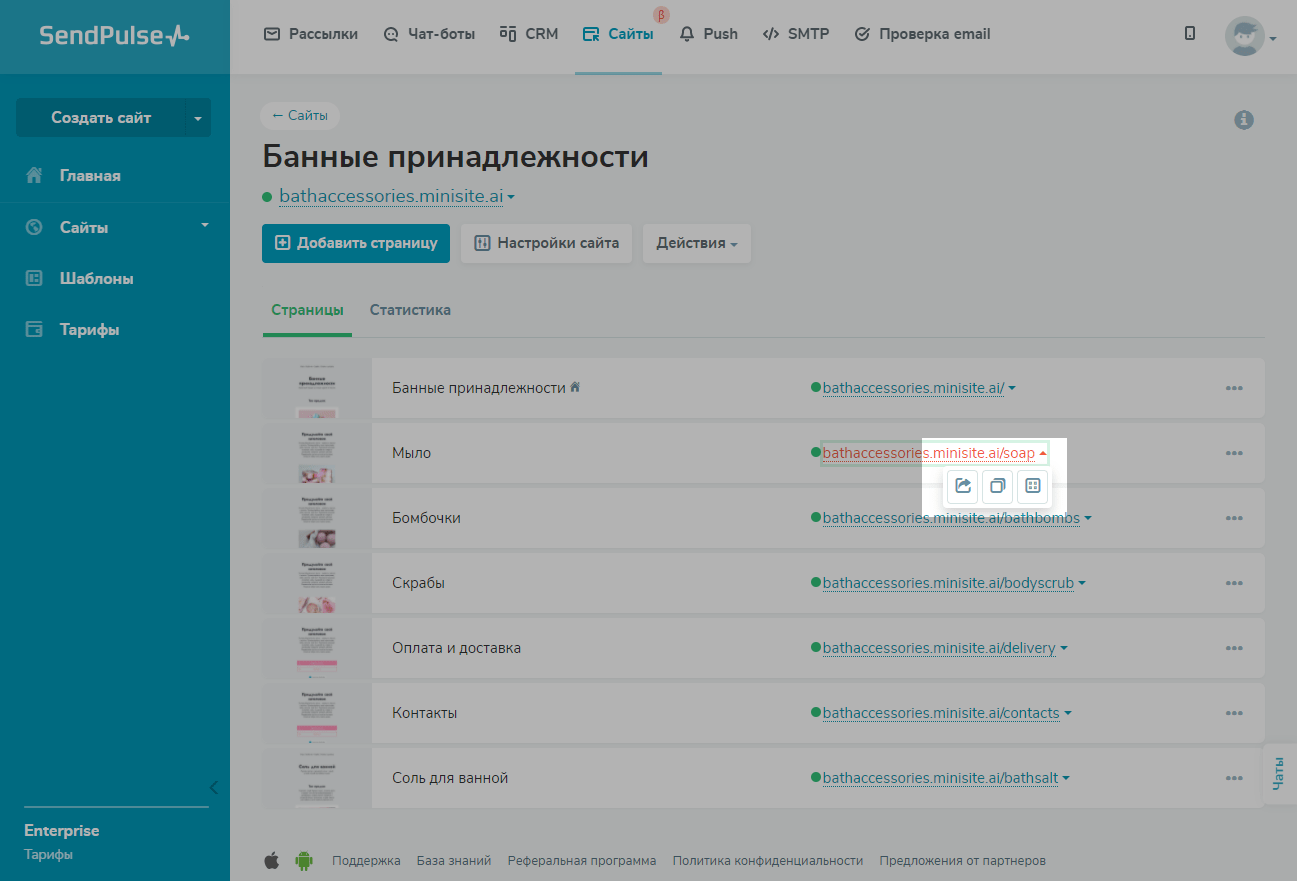Click the Оплата и доставка page thumbnail
Screen dimensions: 1297x881
tap(316, 648)
